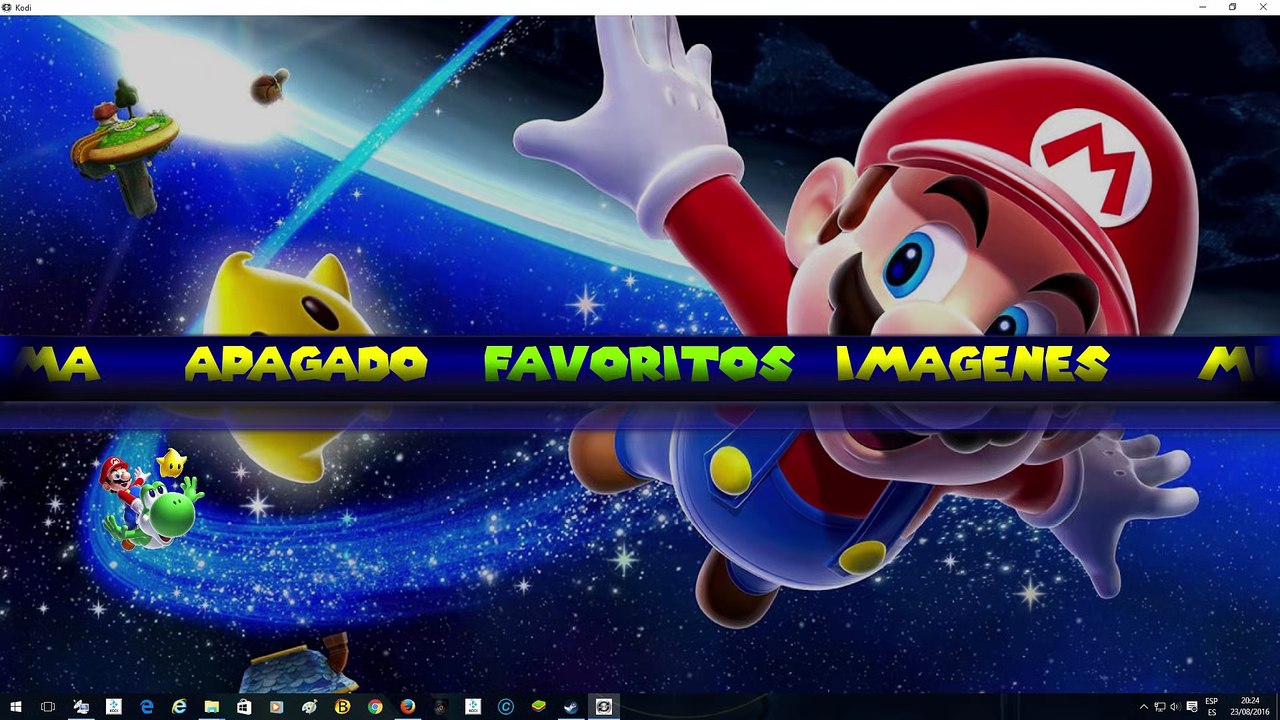Screen dimensions: 1280x720
Task: Open File Explorer from the taskbar
Action: click(212, 707)
